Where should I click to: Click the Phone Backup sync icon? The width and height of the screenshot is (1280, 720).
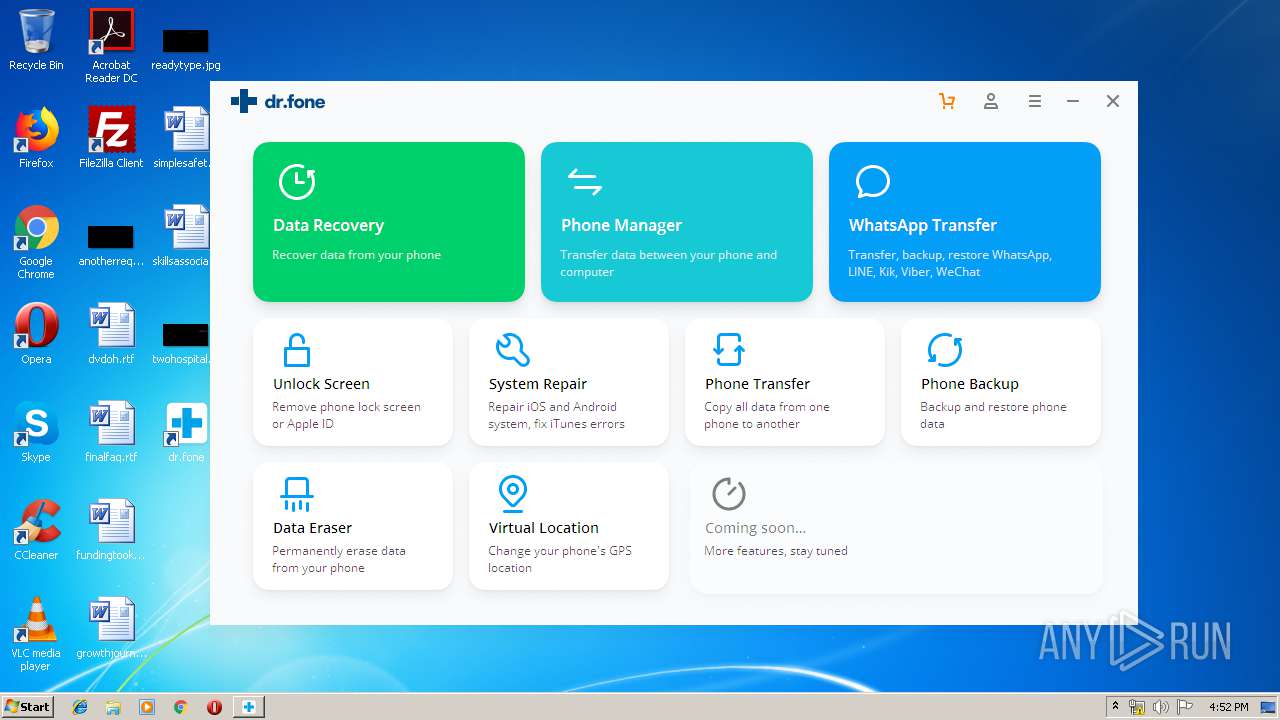click(945, 350)
